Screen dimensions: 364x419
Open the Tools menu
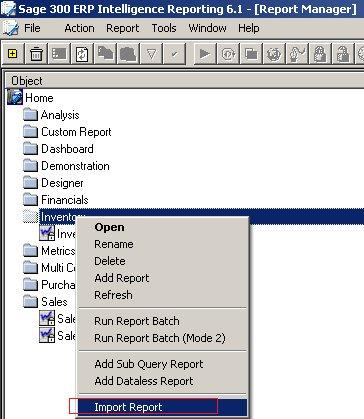(164, 28)
